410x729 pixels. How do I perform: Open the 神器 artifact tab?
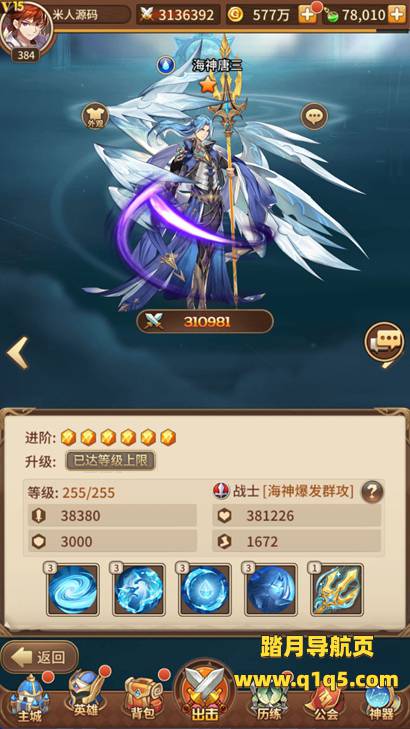click(x=382, y=701)
